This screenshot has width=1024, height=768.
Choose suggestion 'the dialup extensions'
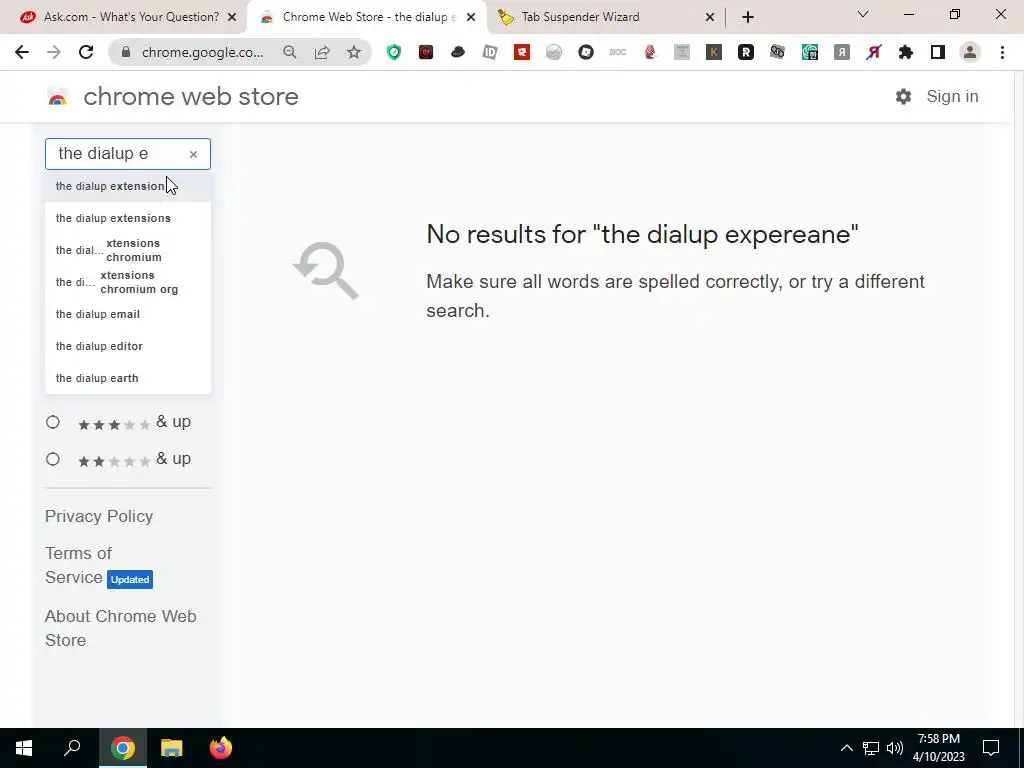[x=128, y=218]
